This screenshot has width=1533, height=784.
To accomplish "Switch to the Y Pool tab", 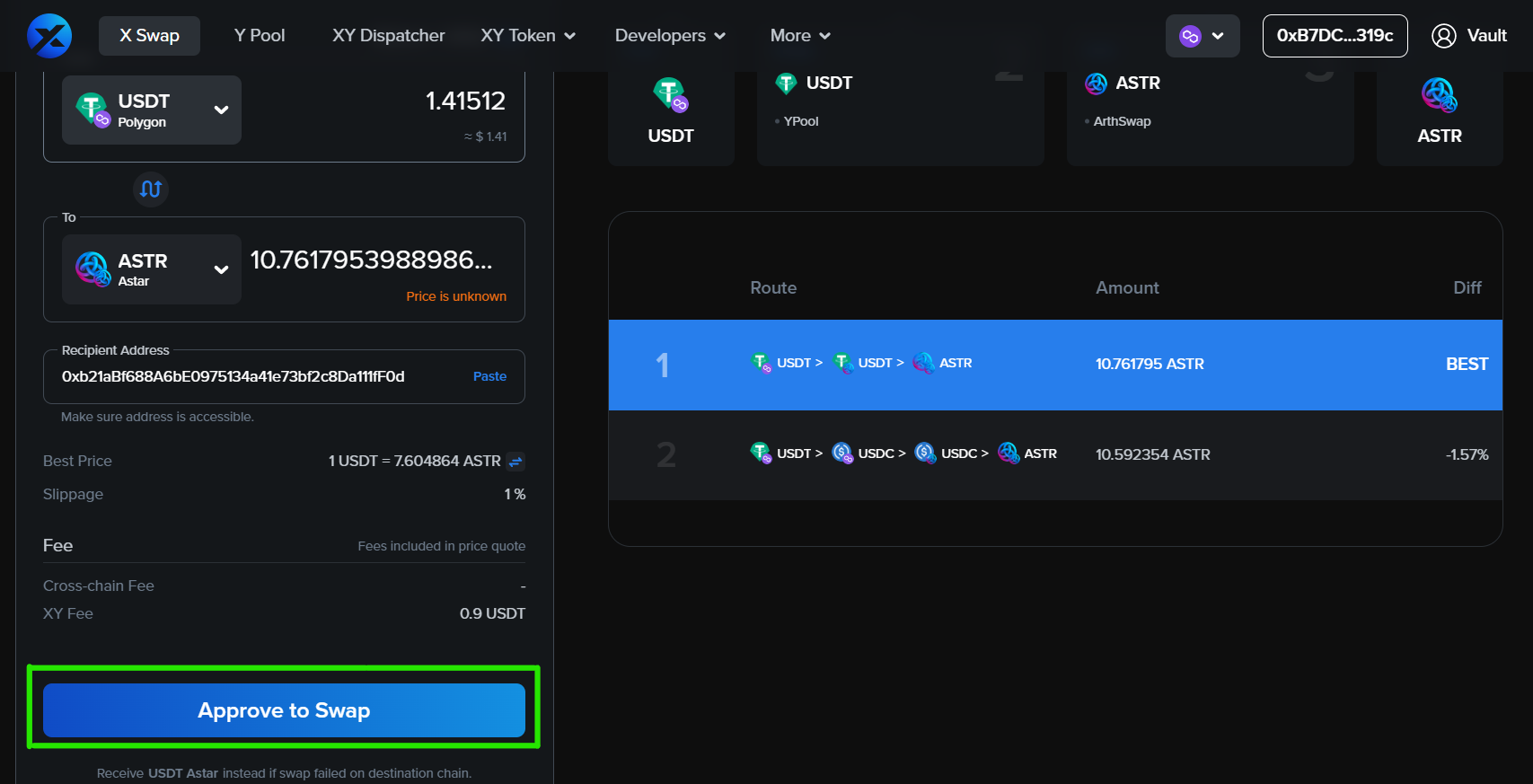I will coord(260,36).
